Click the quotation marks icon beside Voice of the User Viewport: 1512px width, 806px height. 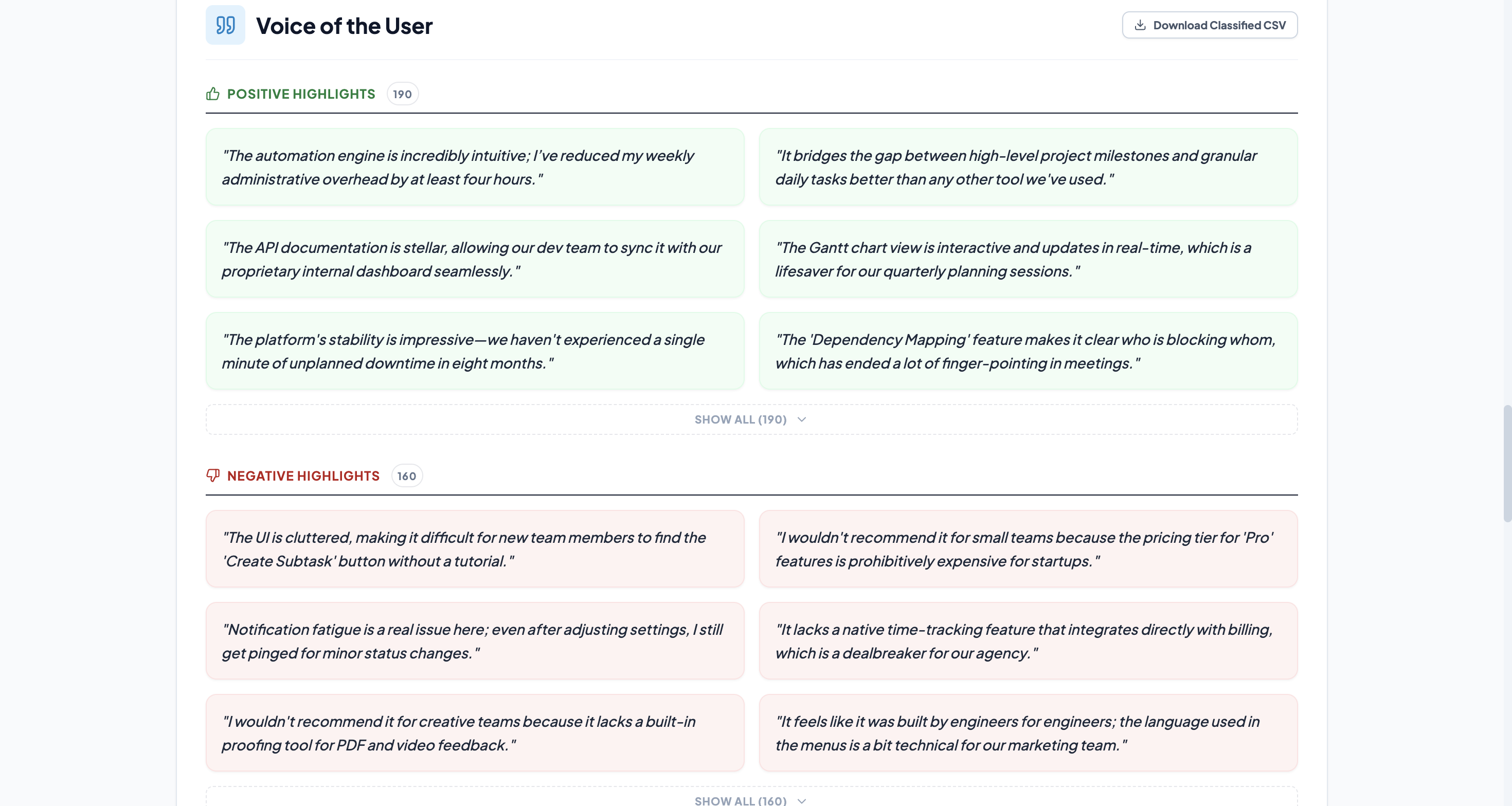[225, 25]
